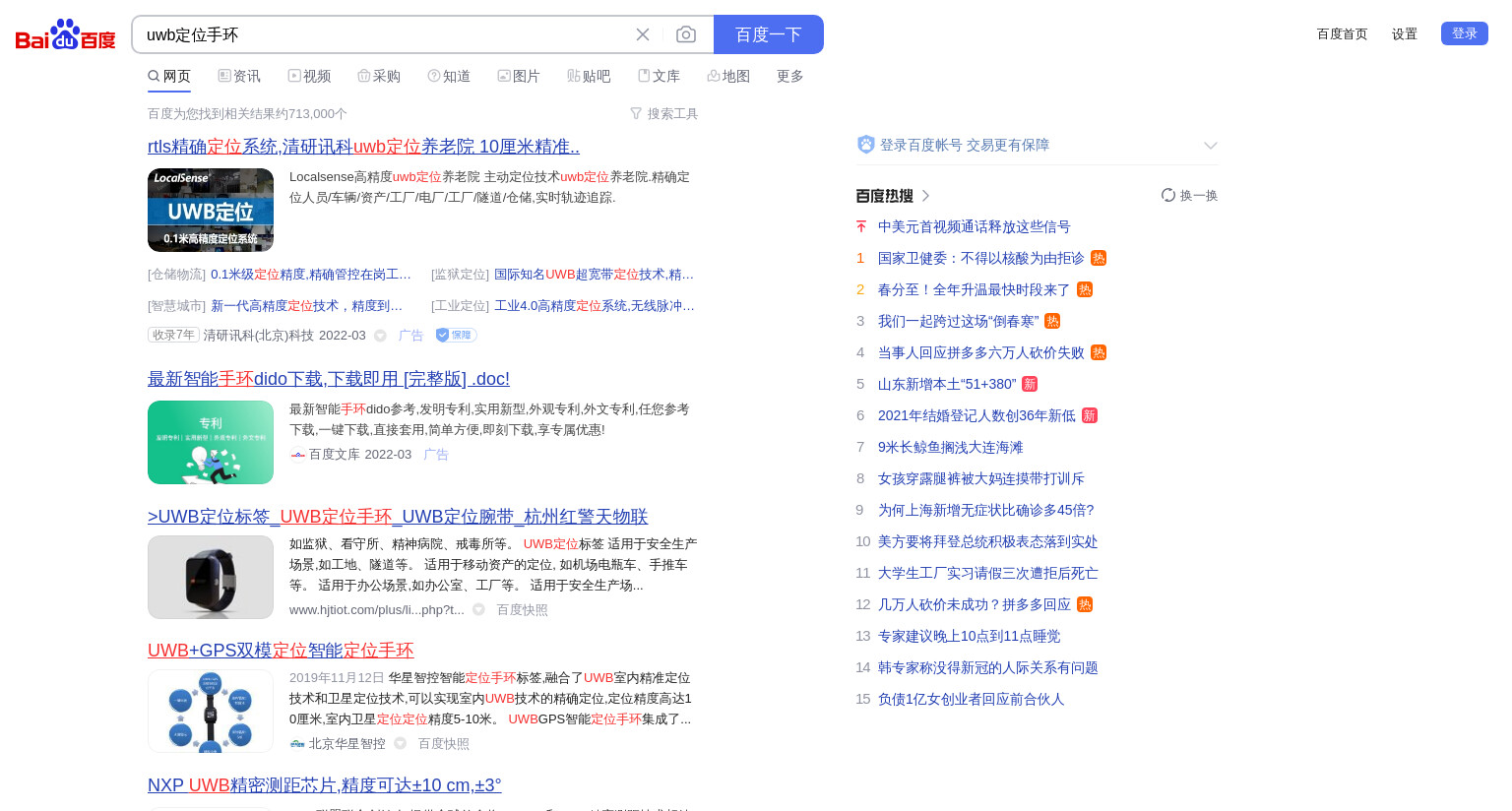Refresh hot list with 换一换
This screenshot has width=1512, height=811.
1189,196
